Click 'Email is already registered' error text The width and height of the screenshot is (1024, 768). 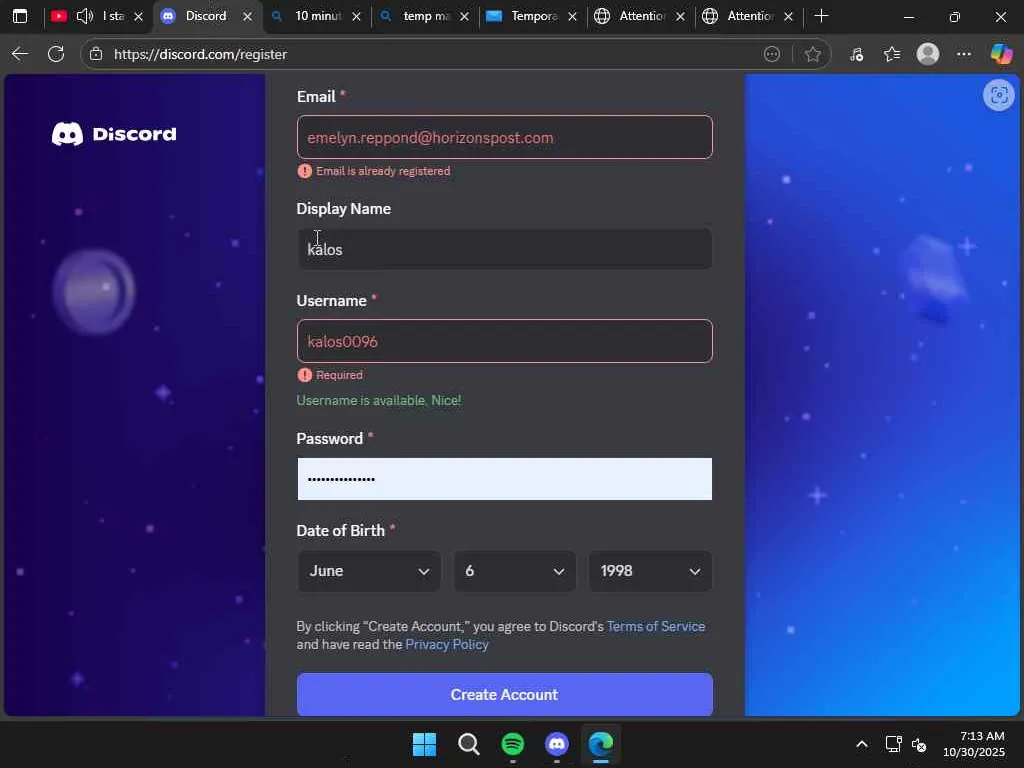(383, 171)
